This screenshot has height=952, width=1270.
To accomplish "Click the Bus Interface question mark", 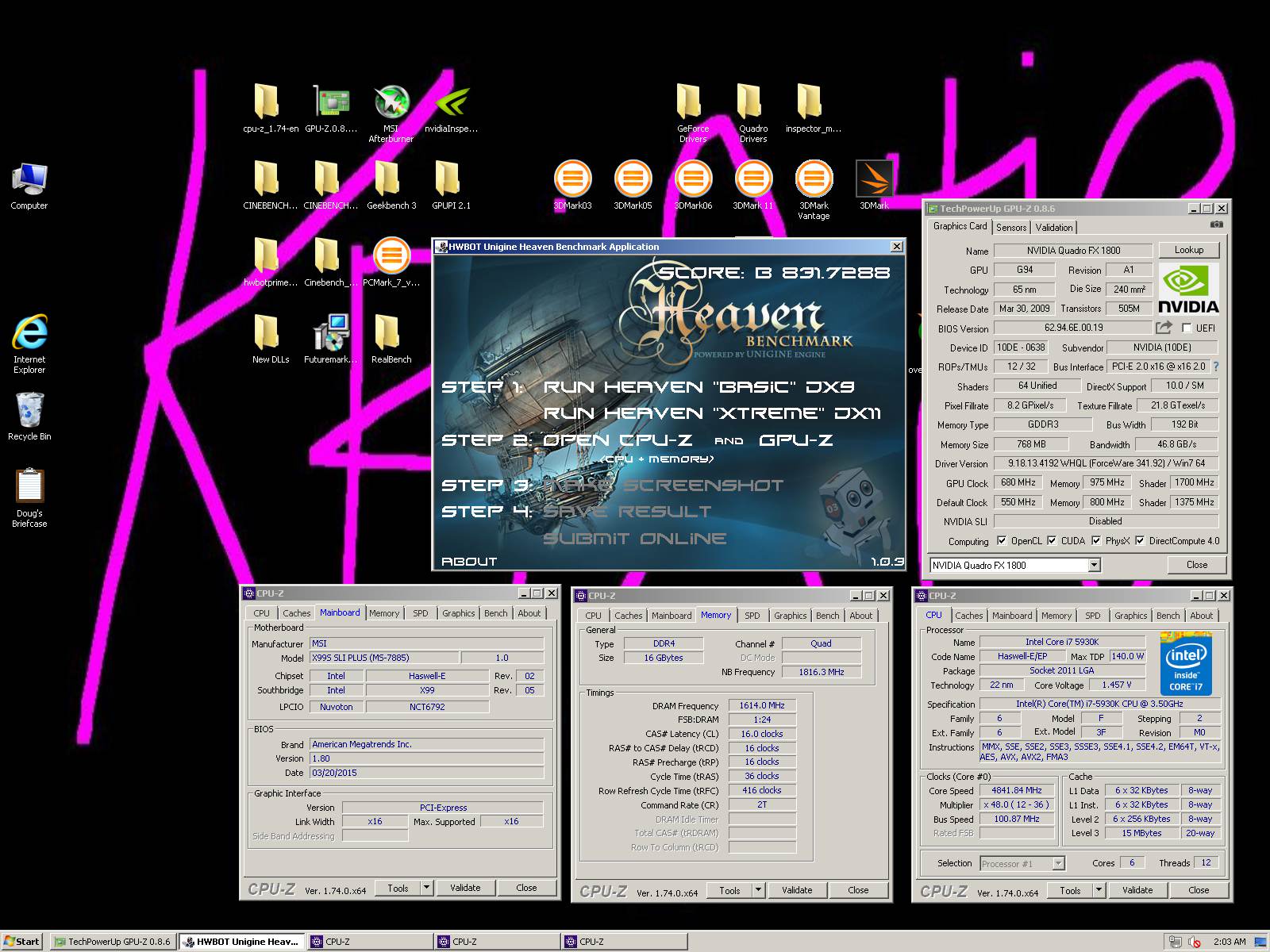I will (x=1215, y=367).
